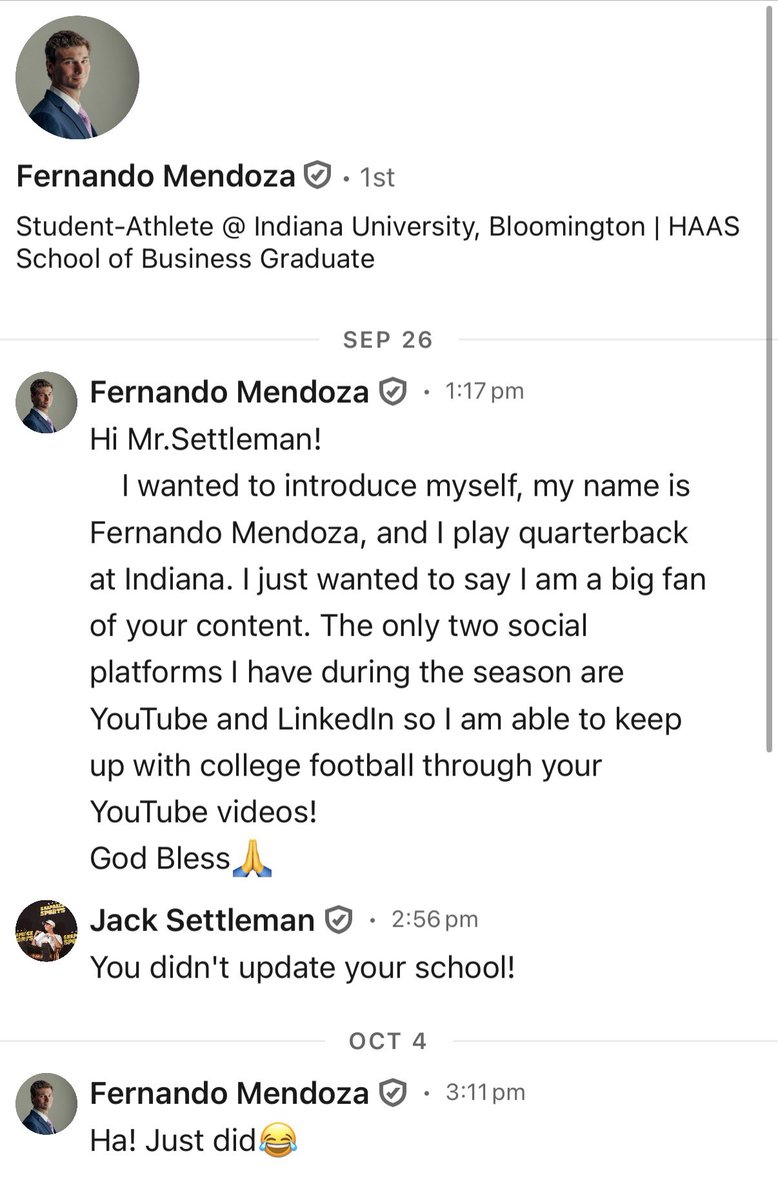Screen dimensions: 778x1200
Task: Click the verified badge beside the header name
Action: point(316,177)
